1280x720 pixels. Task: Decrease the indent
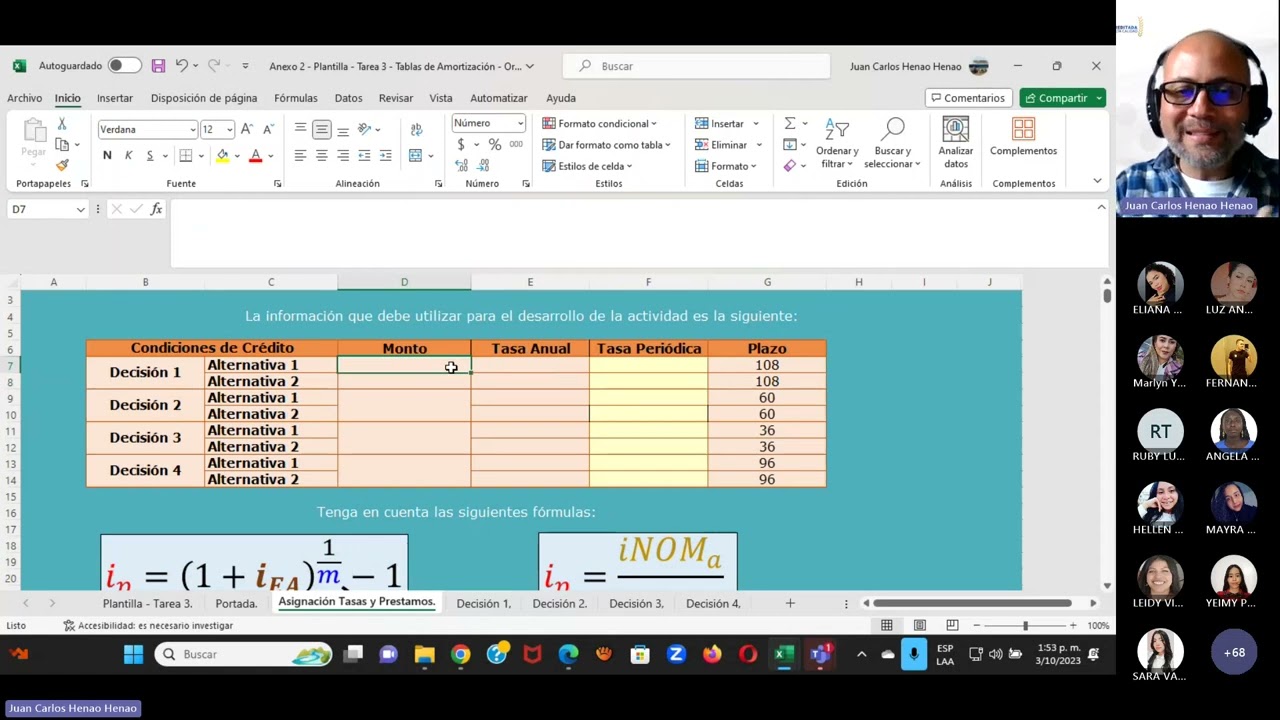364,155
